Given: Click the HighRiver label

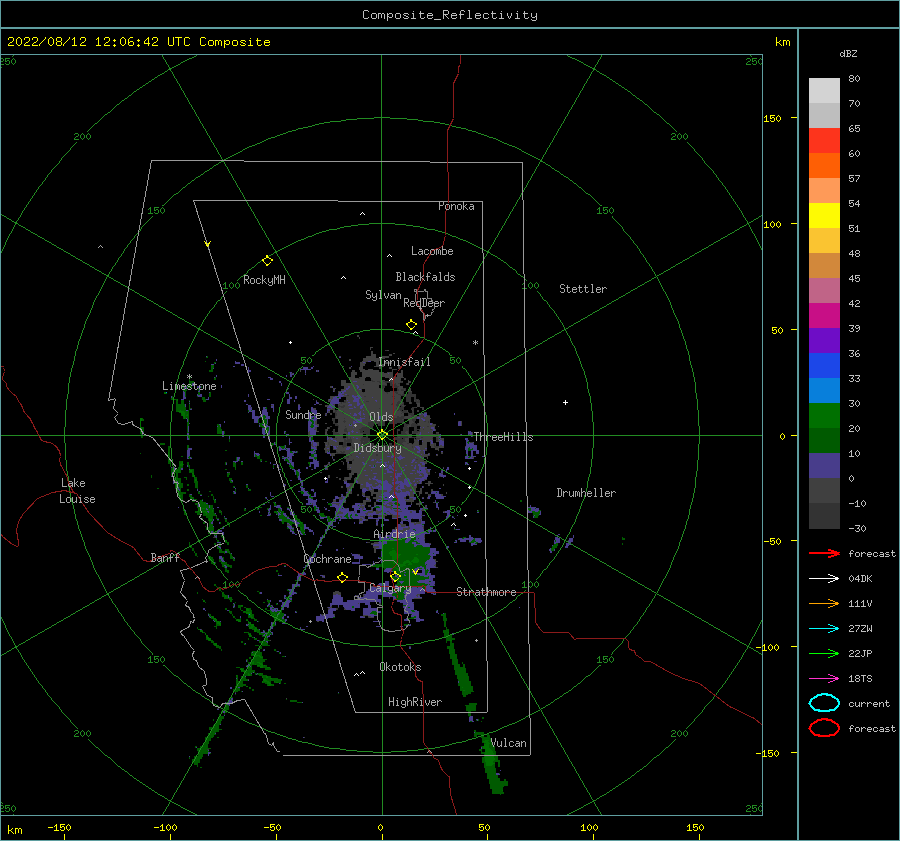Looking at the screenshot, I should [415, 702].
